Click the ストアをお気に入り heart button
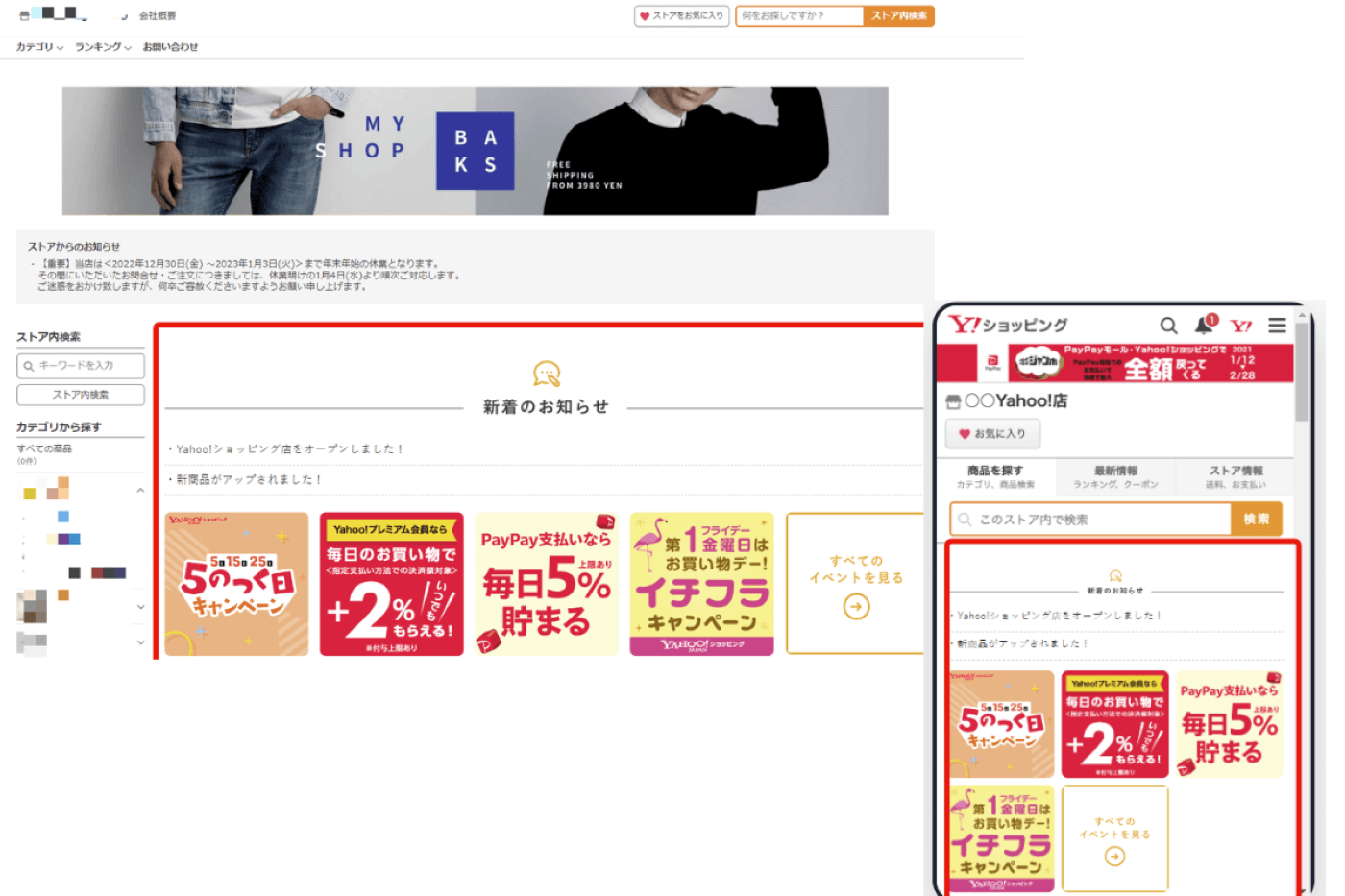Image resolution: width=1345 pixels, height=896 pixels. click(682, 15)
